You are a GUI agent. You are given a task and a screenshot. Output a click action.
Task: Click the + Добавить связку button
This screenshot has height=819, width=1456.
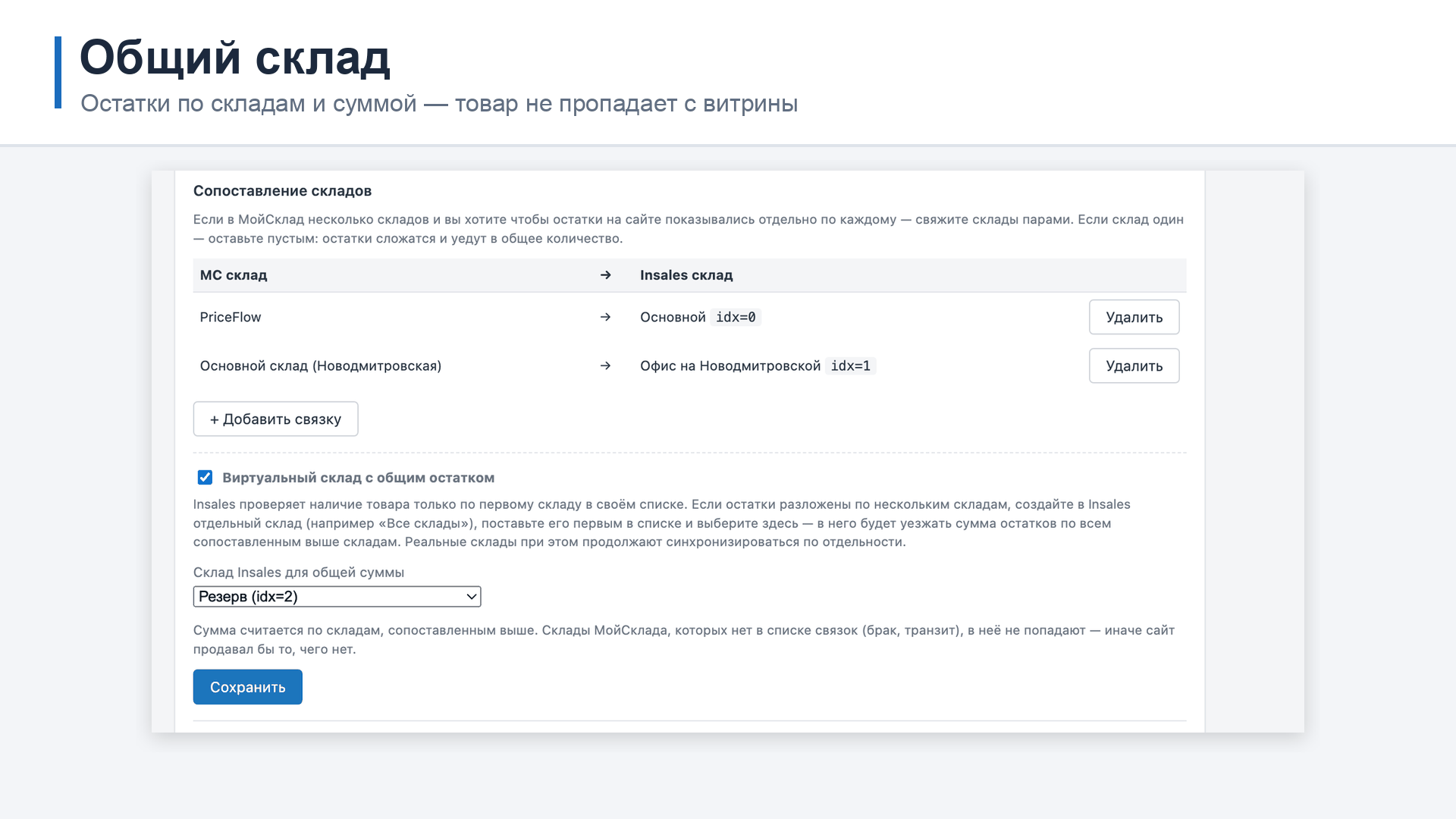point(275,419)
